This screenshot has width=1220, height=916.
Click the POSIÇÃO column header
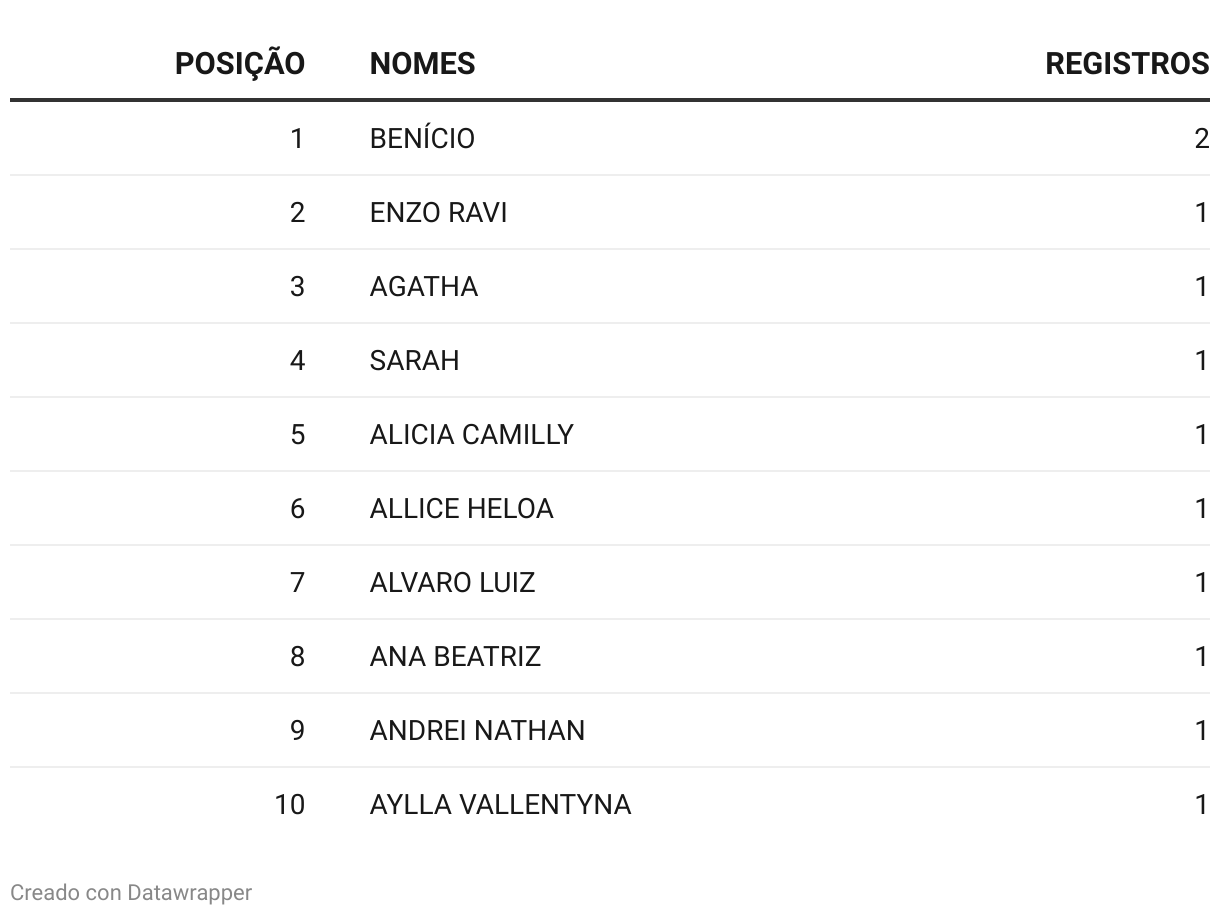tap(240, 64)
